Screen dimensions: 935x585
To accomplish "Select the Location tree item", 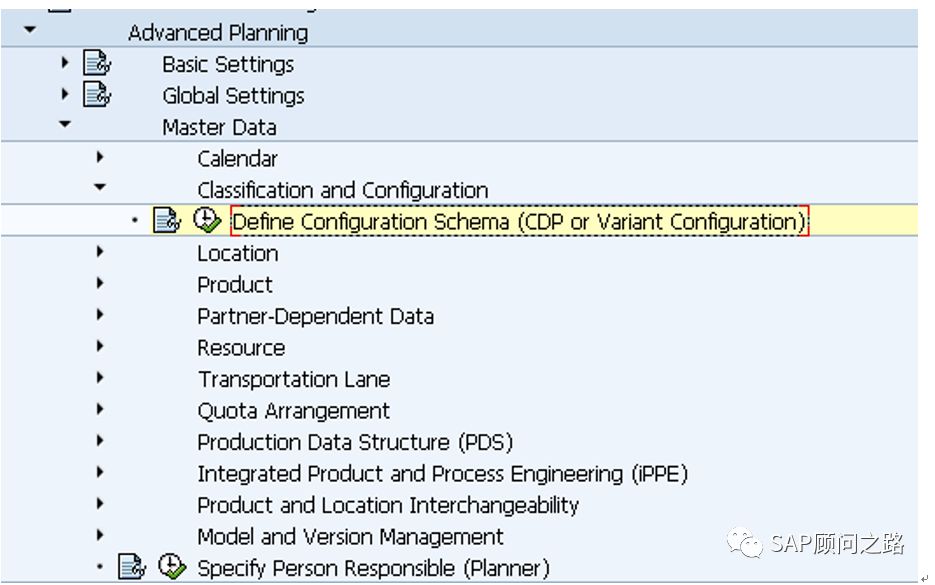I will [237, 253].
